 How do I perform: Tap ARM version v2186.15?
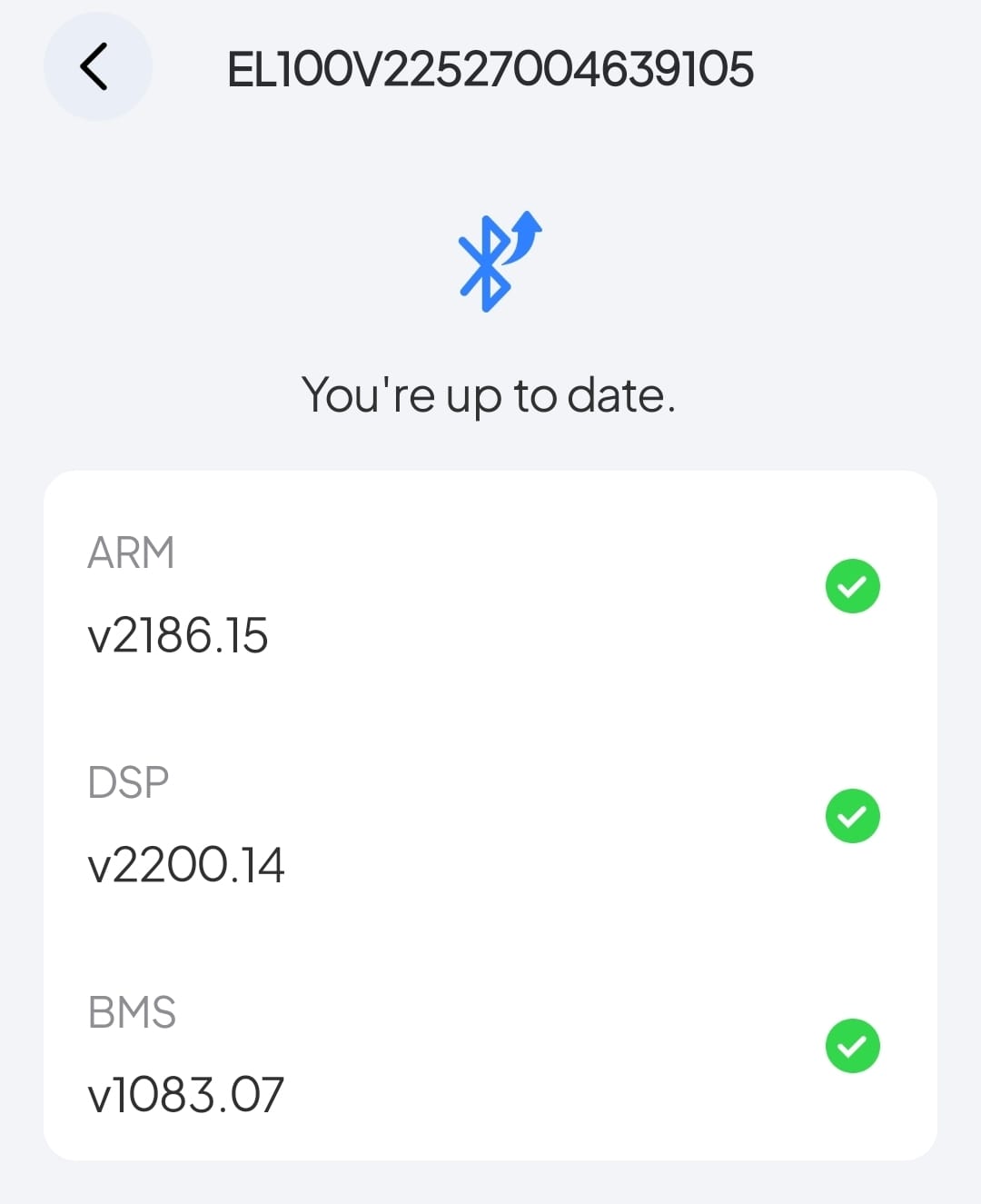(x=178, y=635)
